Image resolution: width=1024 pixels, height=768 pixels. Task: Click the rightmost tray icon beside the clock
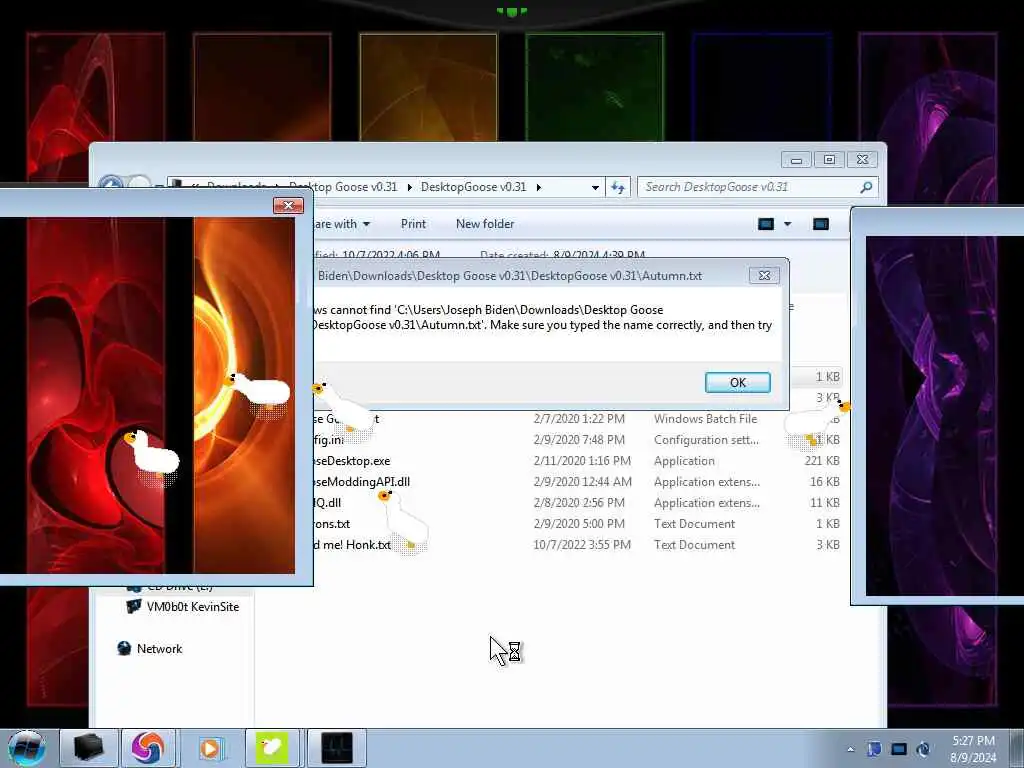pos(923,749)
